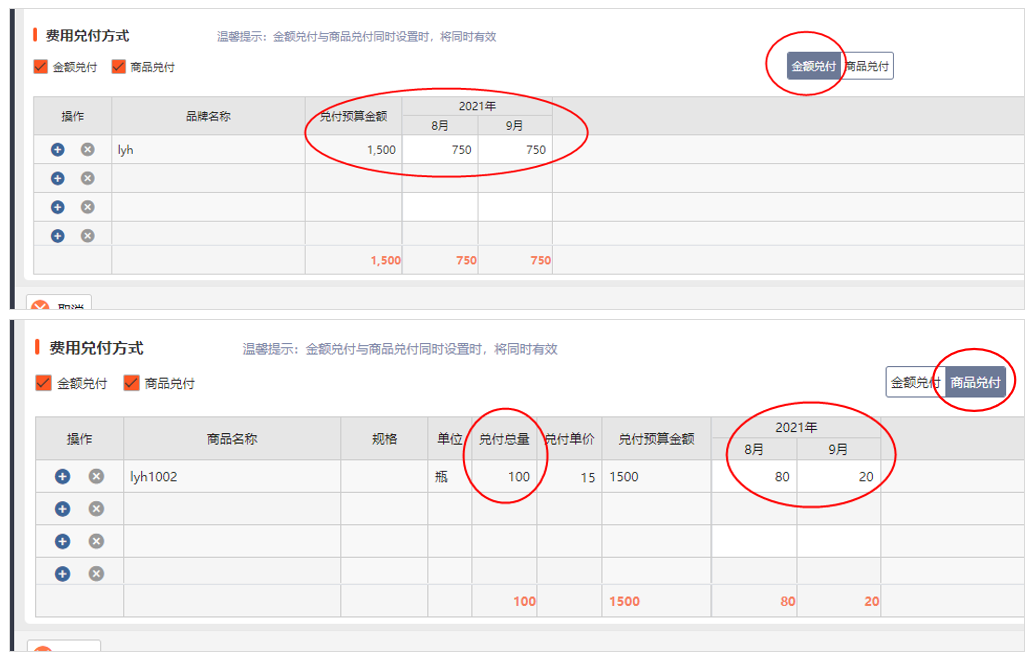This screenshot has width=1034, height=660.
Task: Edit the 8月 amount cell for brand lyh
Action: coord(440,150)
